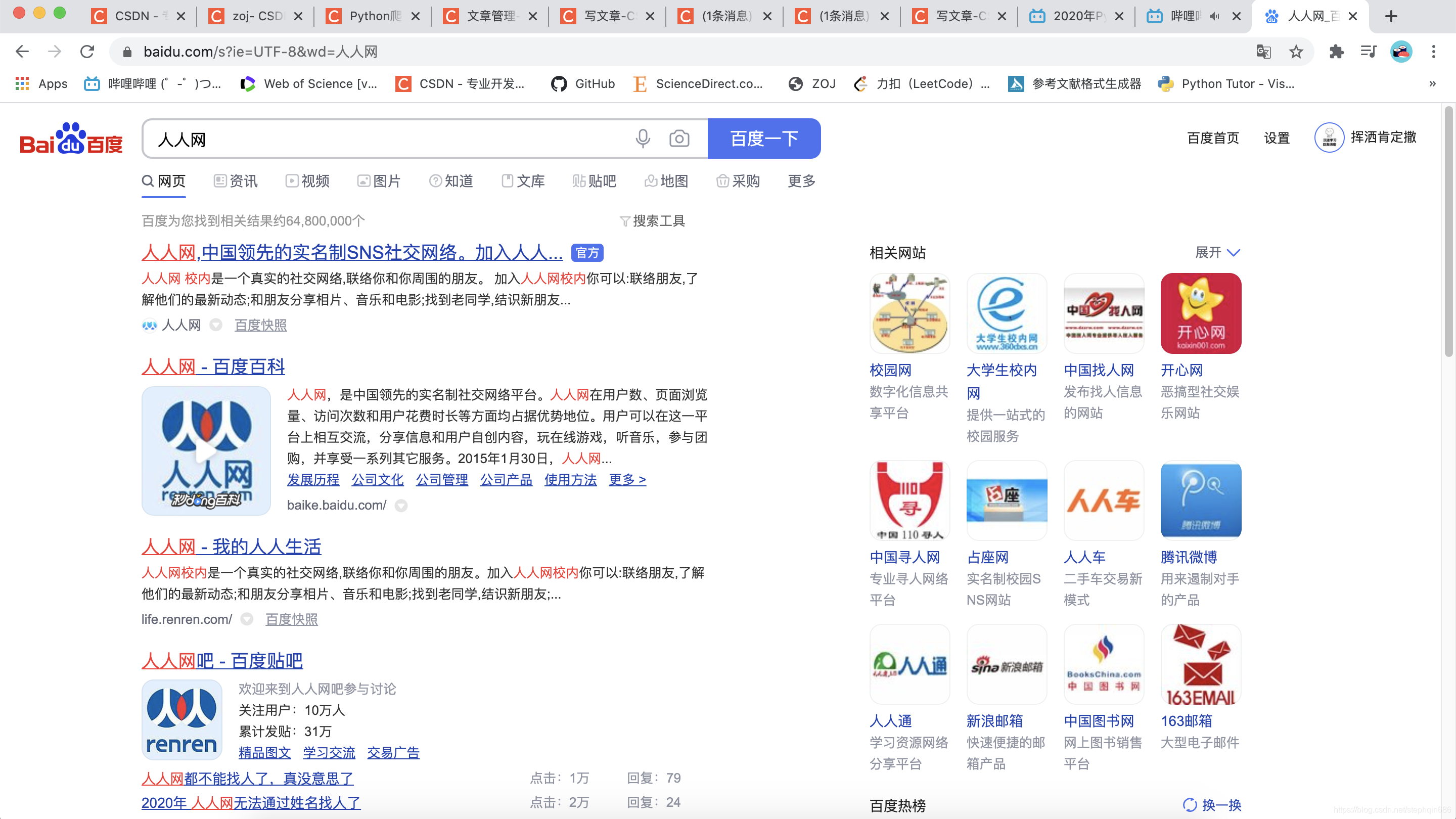Screen dimensions: 1456x819
Task: Click 发展历程 baike sublink
Action: 313,479
